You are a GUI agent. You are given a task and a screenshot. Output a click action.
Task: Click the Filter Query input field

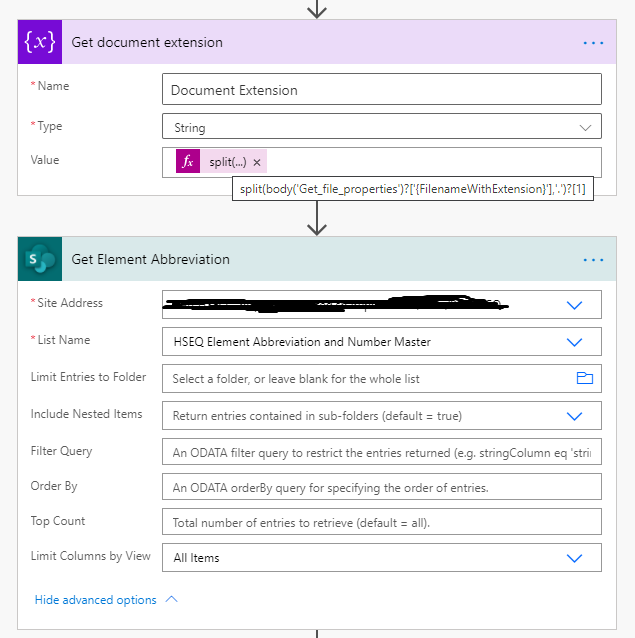382,452
